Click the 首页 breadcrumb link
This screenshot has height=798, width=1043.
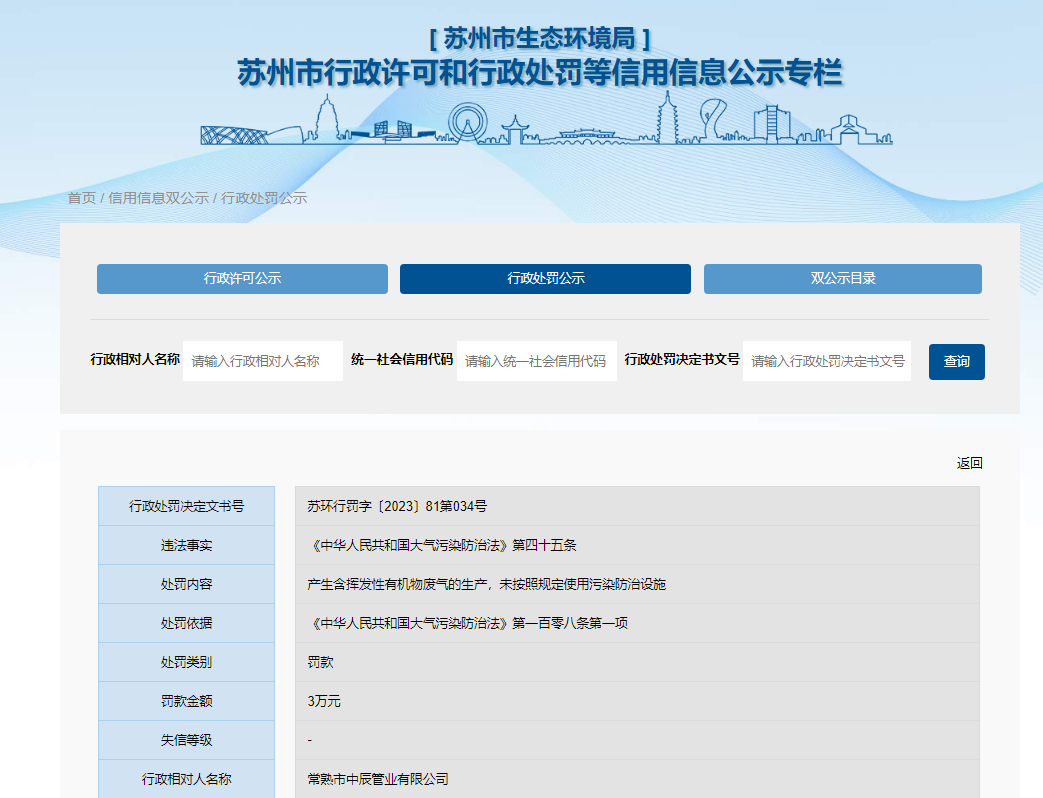click(81, 198)
